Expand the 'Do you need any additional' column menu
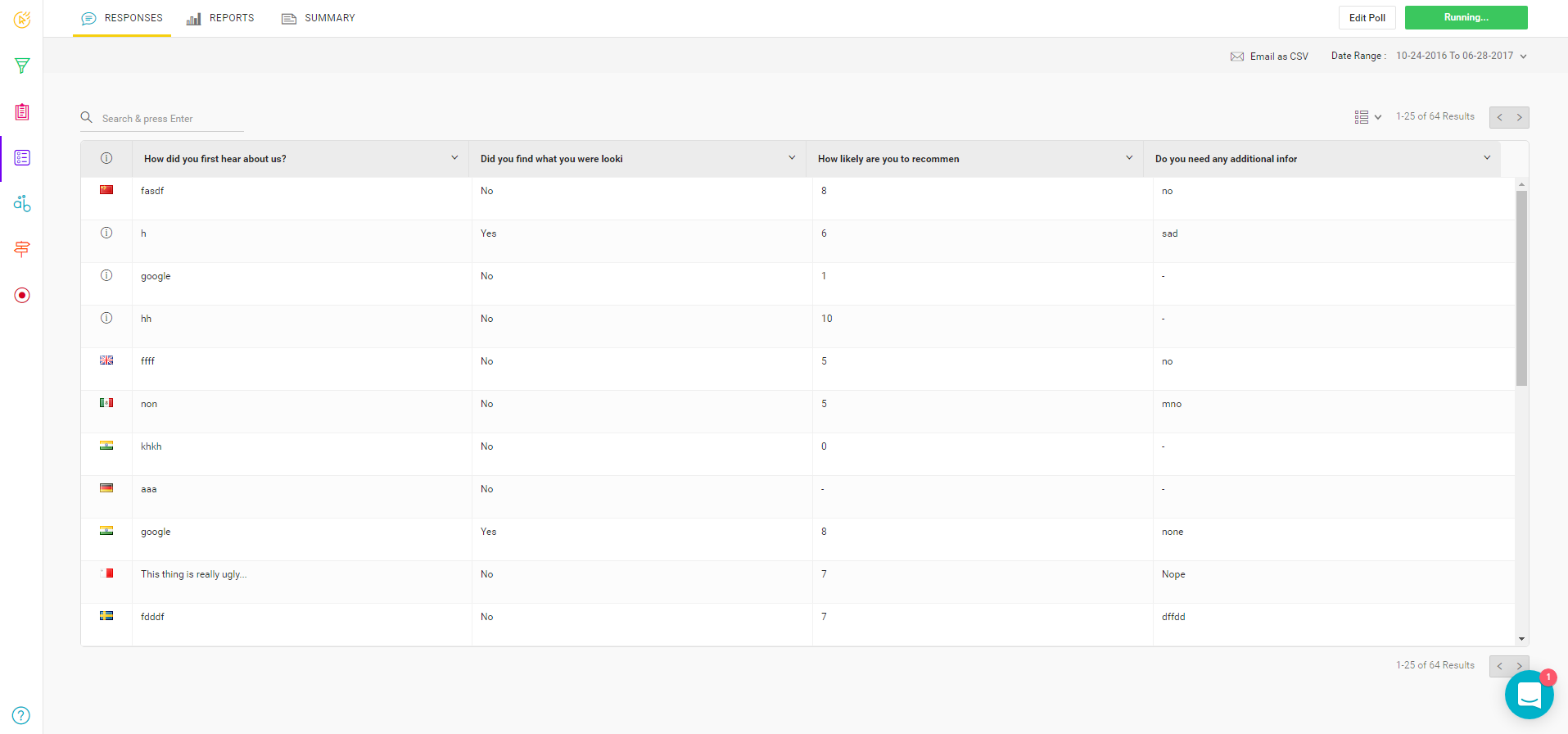Viewport: 1568px width, 734px height. coord(1487,158)
